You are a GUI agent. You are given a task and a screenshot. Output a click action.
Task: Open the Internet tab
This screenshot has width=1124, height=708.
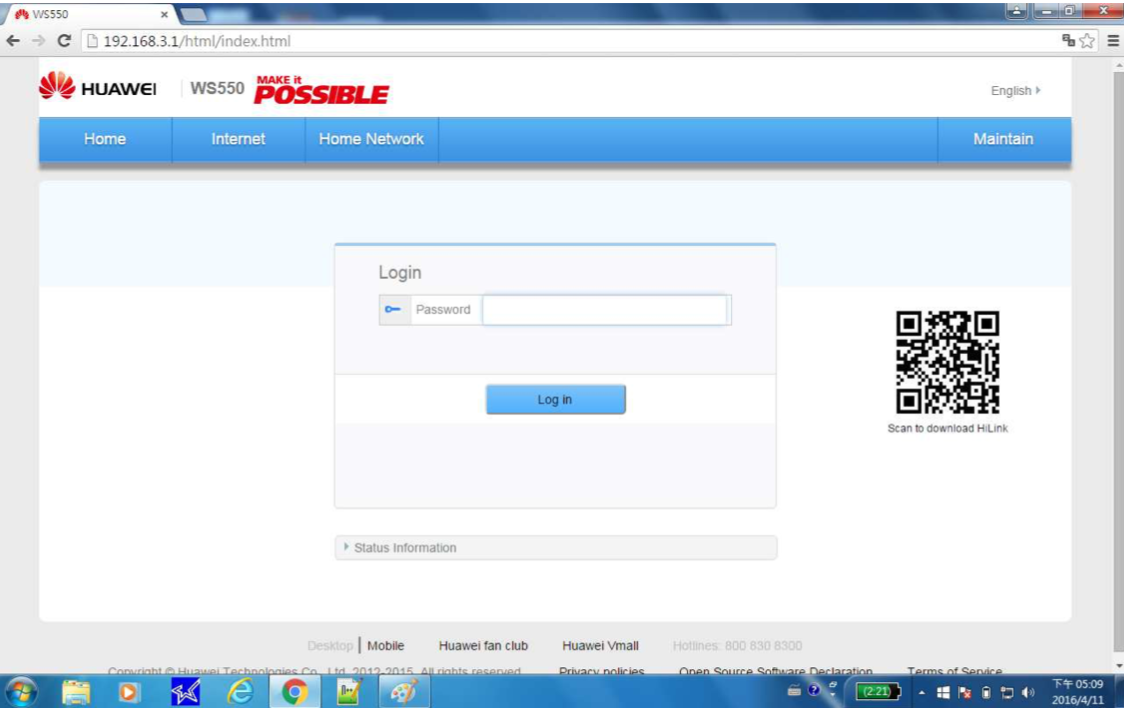point(238,139)
